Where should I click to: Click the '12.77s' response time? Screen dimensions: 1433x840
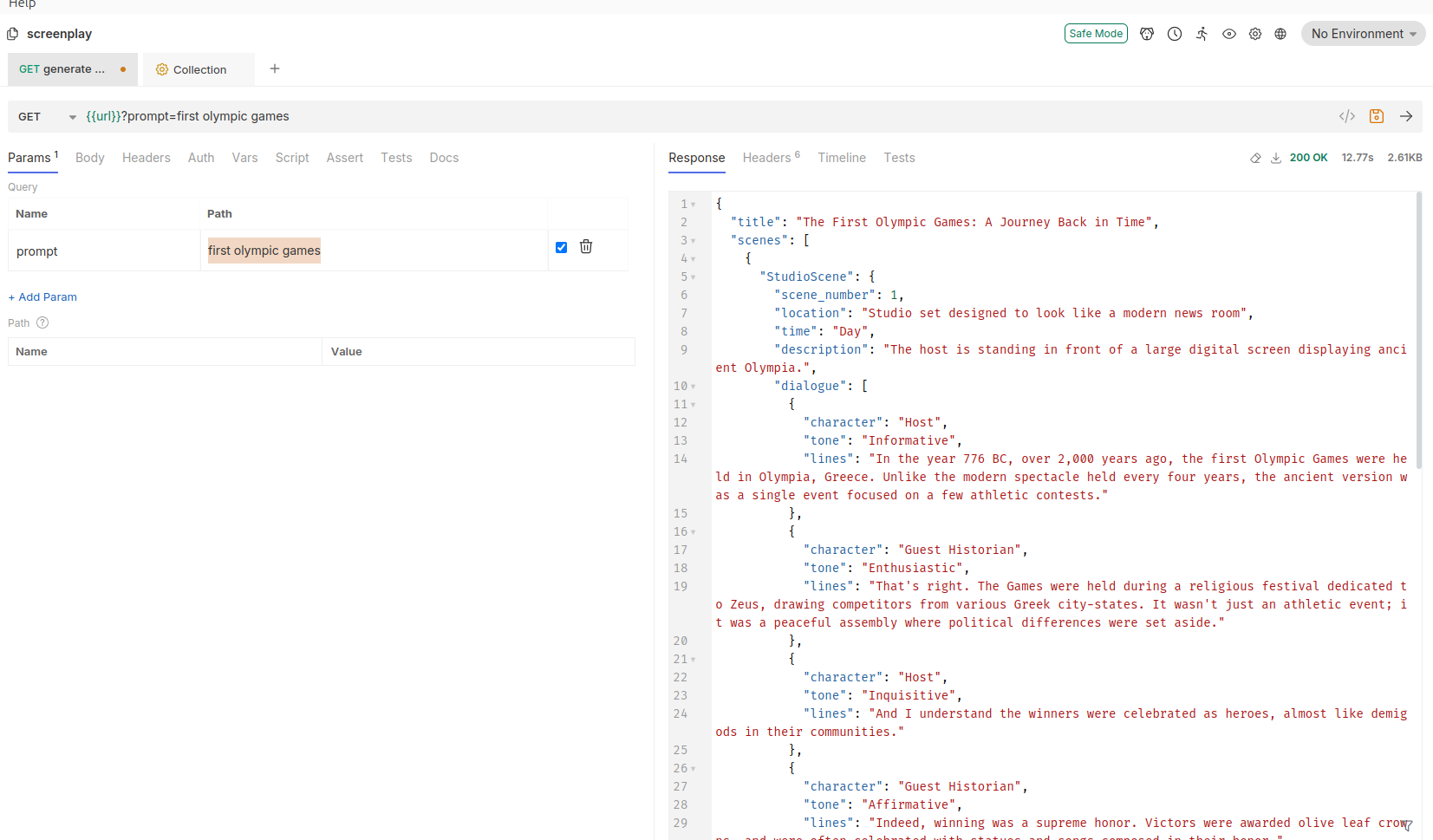[1358, 158]
